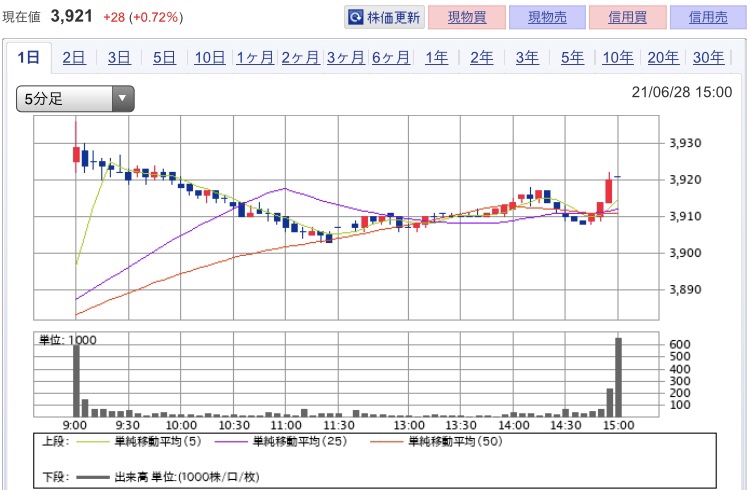
Task: Open the 信用買 margin buy link
Action: [x=628, y=18]
